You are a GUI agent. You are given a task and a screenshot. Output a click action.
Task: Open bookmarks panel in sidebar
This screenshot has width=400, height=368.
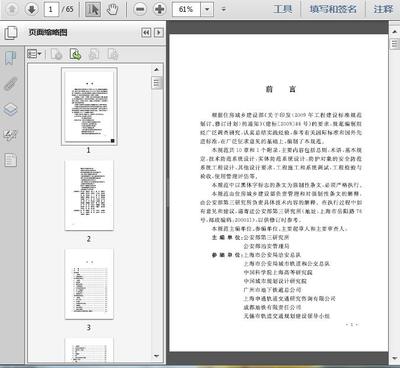tap(10, 58)
